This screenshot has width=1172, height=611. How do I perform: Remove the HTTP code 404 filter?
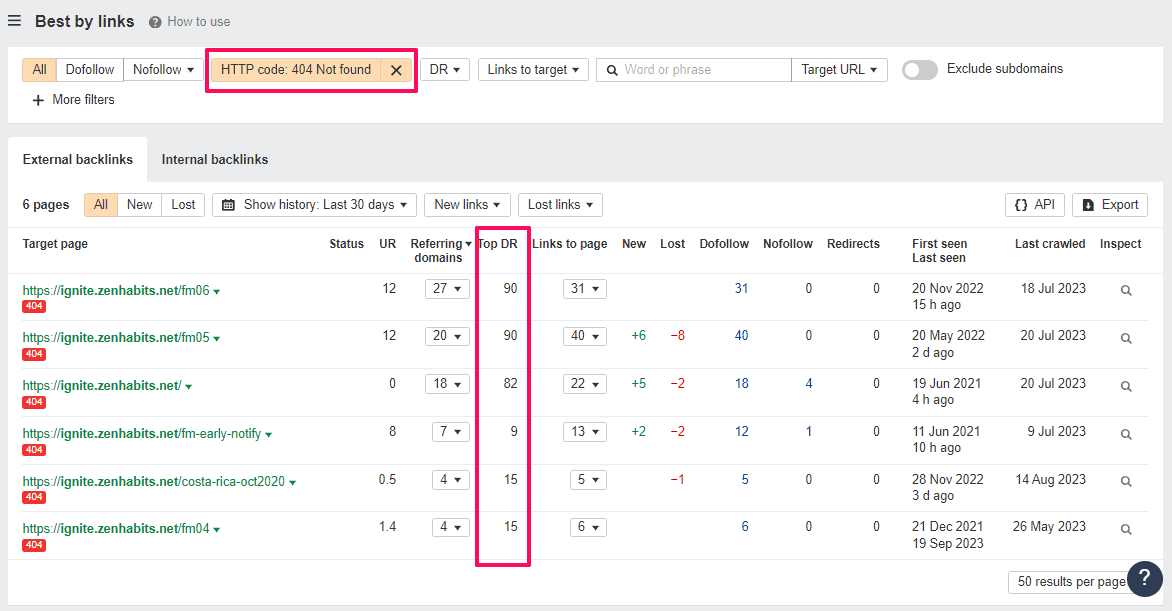(x=396, y=70)
